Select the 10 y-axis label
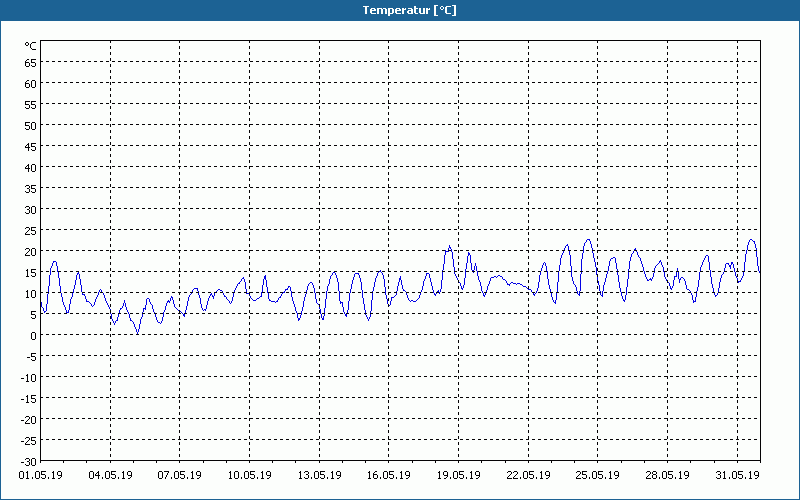Screen dimensions: 800x500 (x=31, y=294)
